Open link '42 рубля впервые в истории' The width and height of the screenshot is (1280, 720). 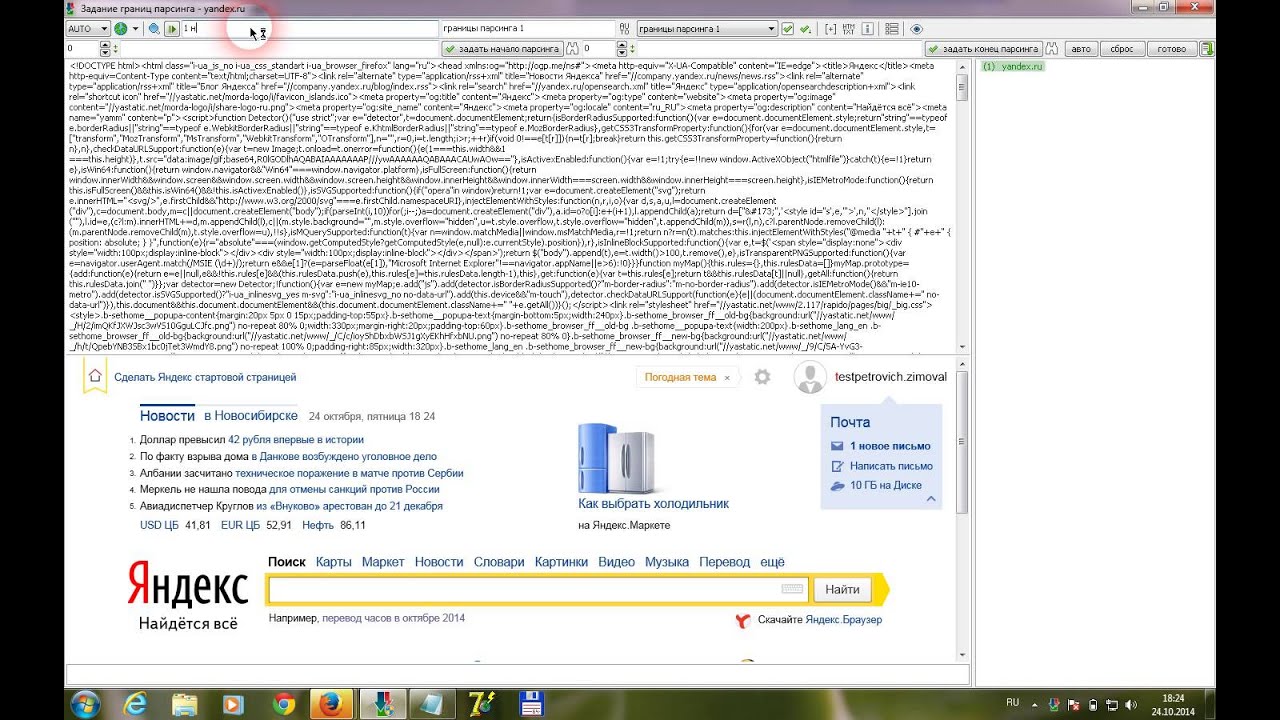[296, 439]
